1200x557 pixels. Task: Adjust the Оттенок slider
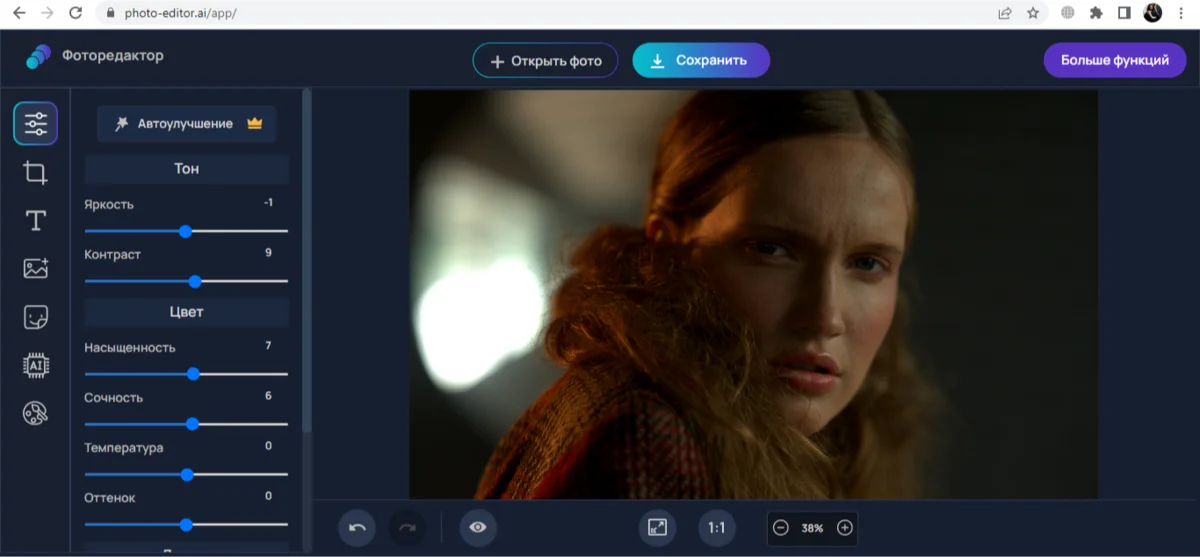(x=186, y=524)
